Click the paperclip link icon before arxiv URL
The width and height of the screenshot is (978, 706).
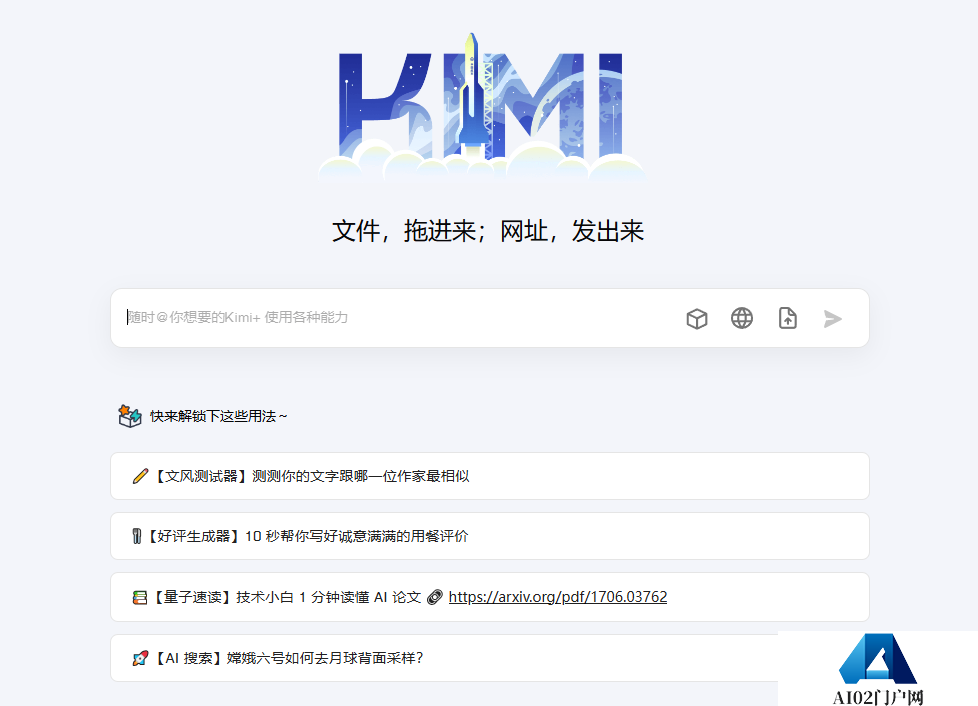pyautogui.click(x=435, y=597)
